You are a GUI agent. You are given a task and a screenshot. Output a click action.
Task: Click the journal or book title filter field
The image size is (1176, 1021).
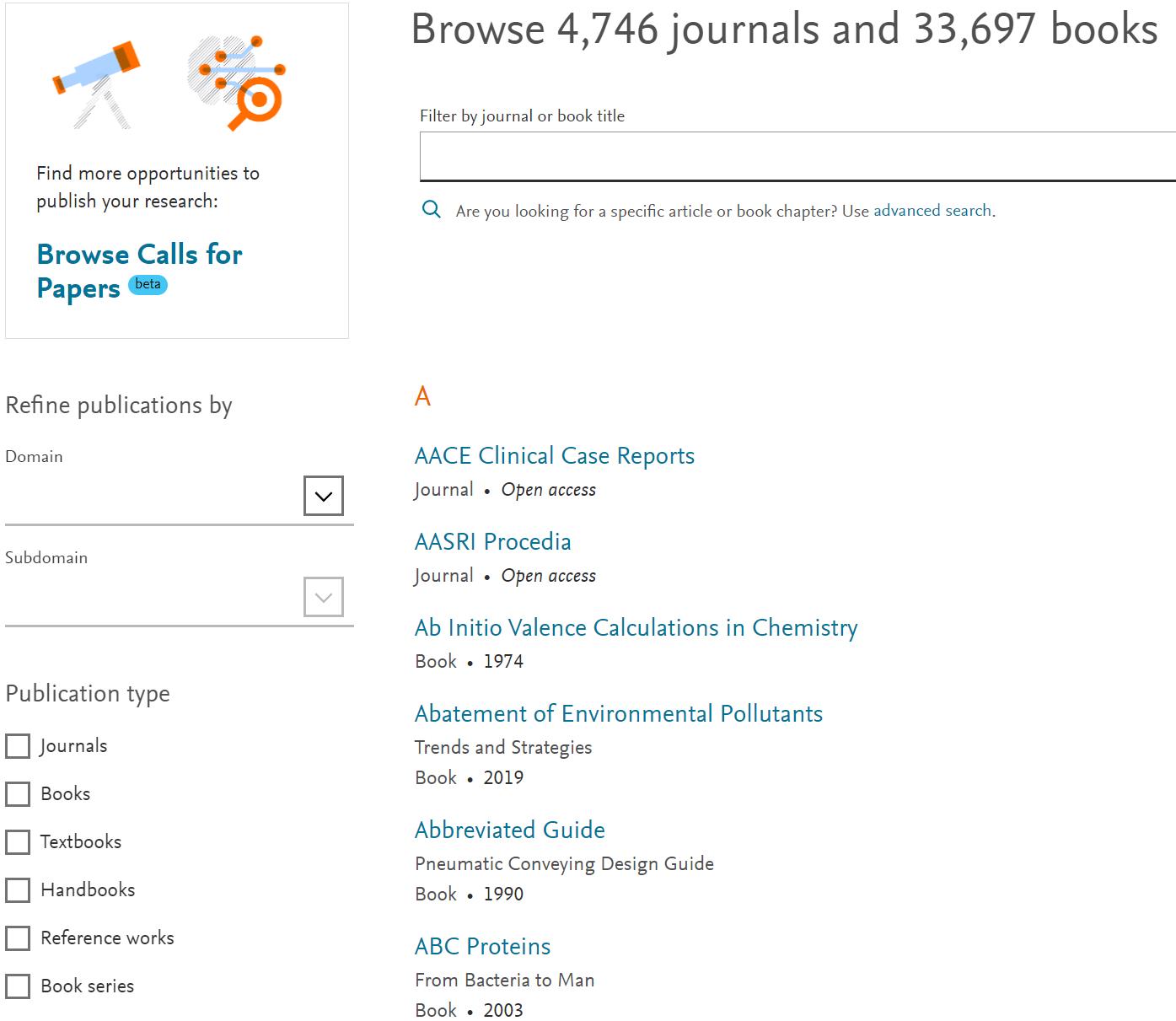pyautogui.click(x=797, y=157)
